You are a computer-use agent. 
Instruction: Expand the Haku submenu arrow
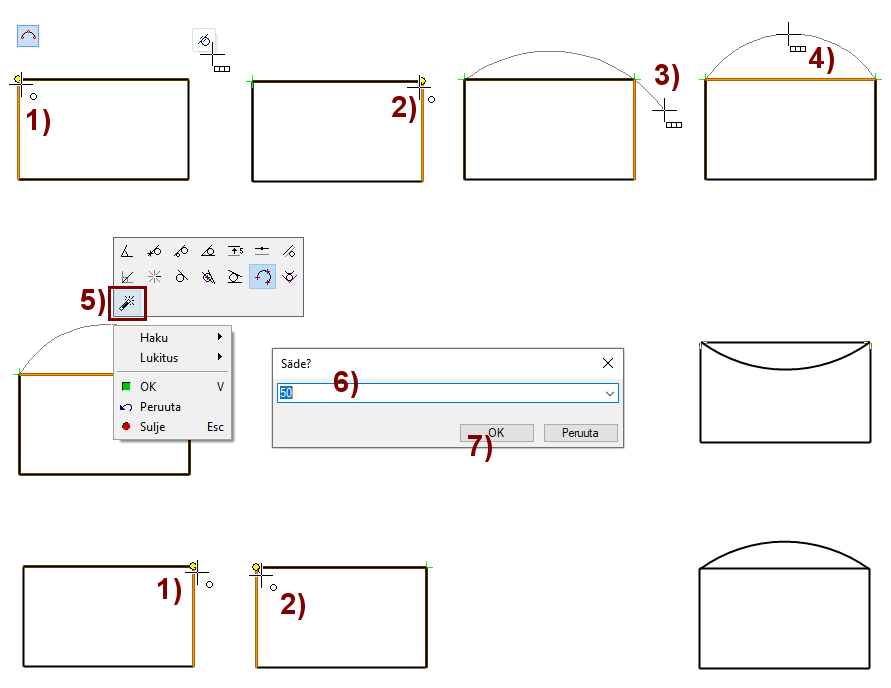coord(219,337)
